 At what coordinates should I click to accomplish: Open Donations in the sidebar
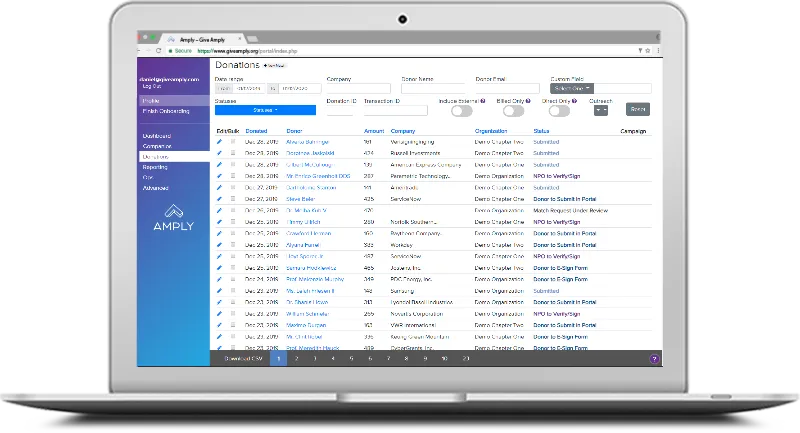pos(174,157)
